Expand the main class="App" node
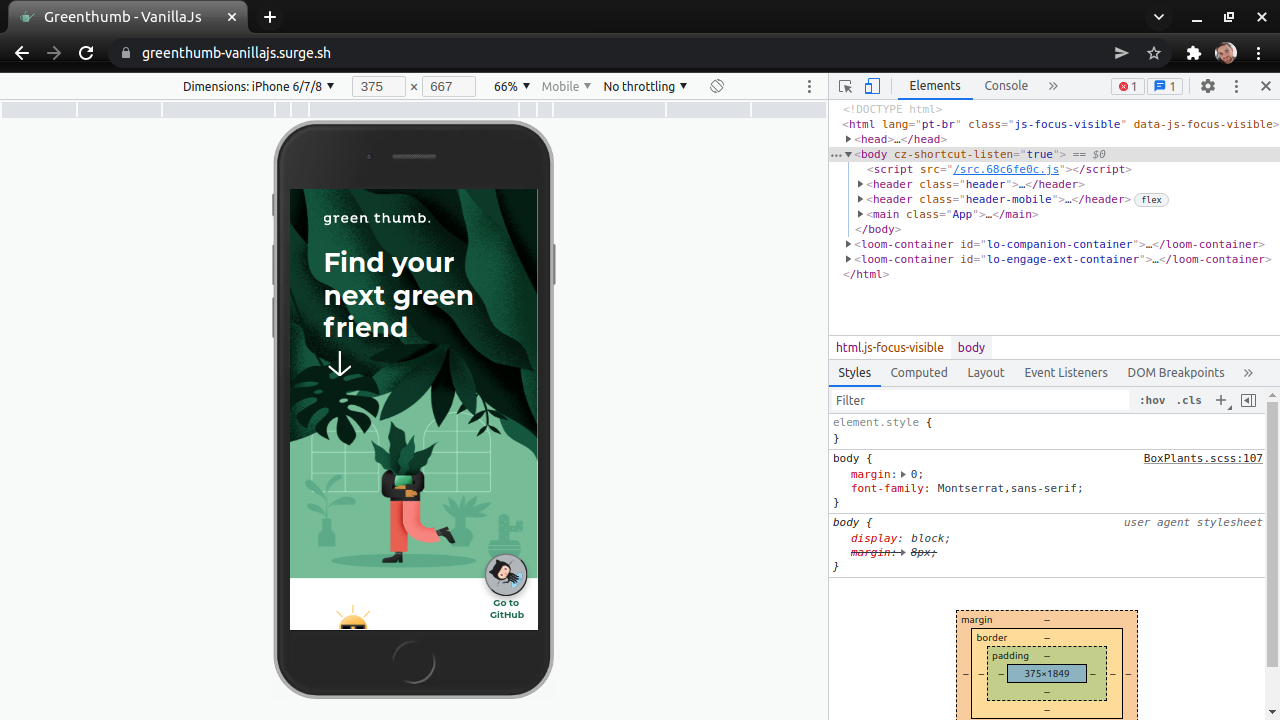1280x720 pixels. pyautogui.click(x=860, y=214)
